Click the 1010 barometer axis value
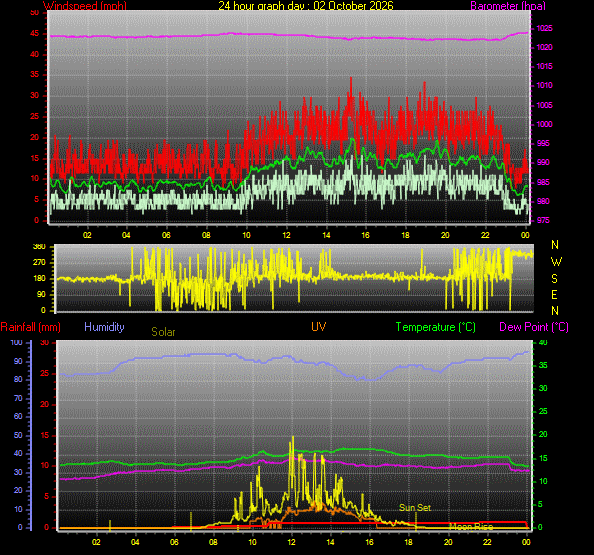The width and height of the screenshot is (594, 555). [x=544, y=85]
